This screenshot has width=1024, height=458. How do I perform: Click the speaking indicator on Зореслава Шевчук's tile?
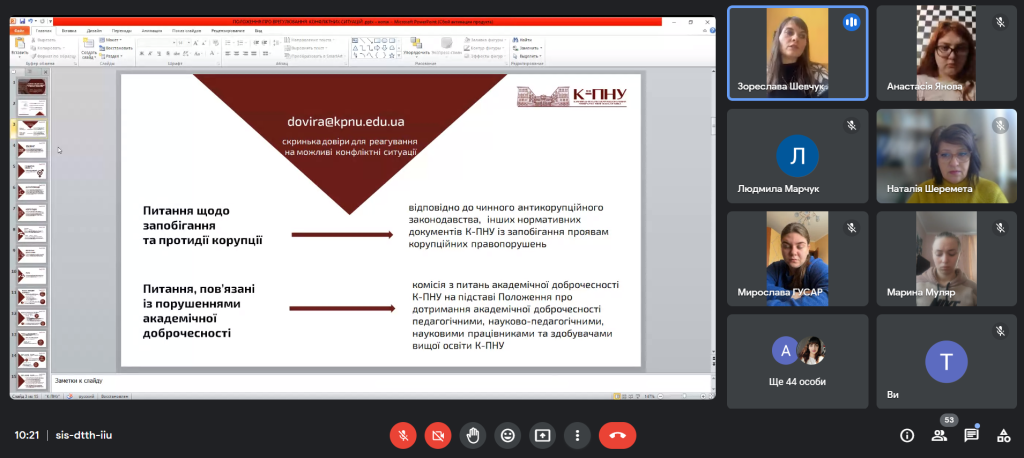(x=851, y=22)
